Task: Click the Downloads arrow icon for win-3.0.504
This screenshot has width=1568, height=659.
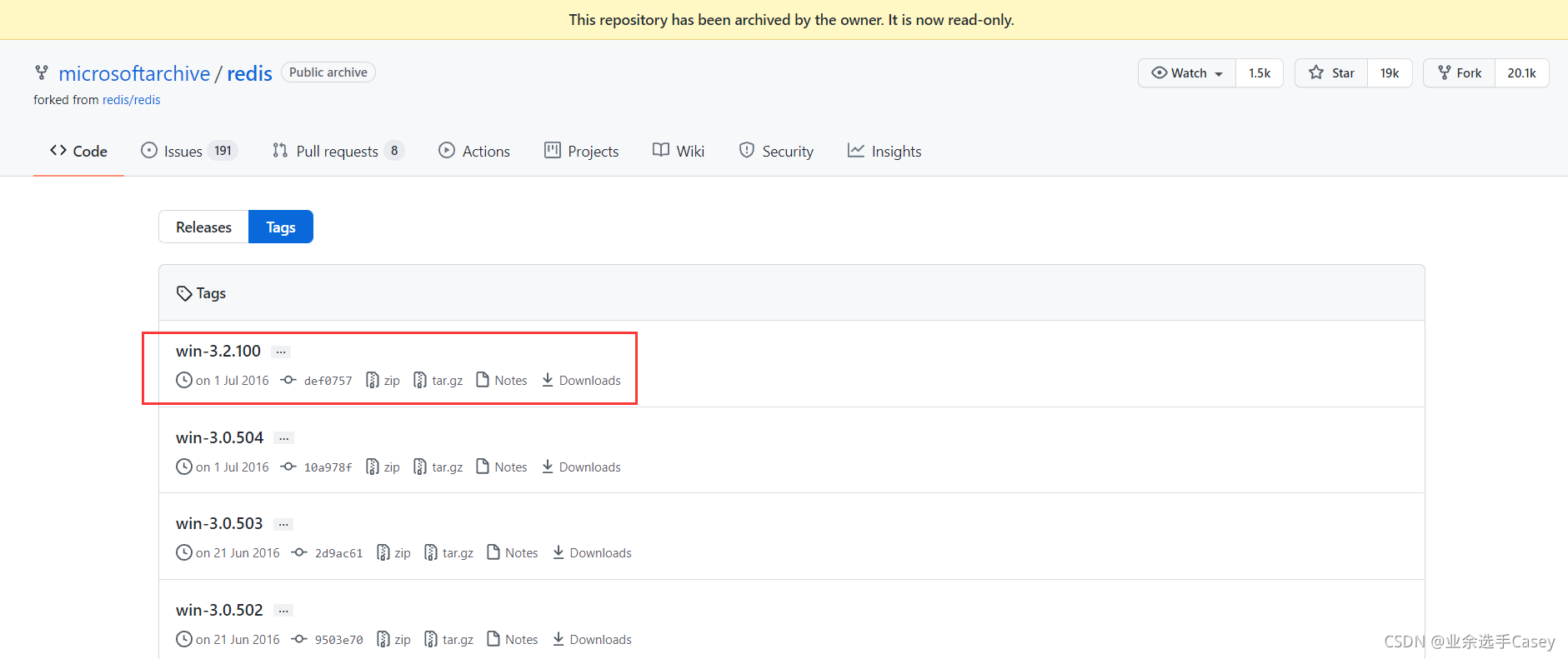Action: (x=548, y=467)
